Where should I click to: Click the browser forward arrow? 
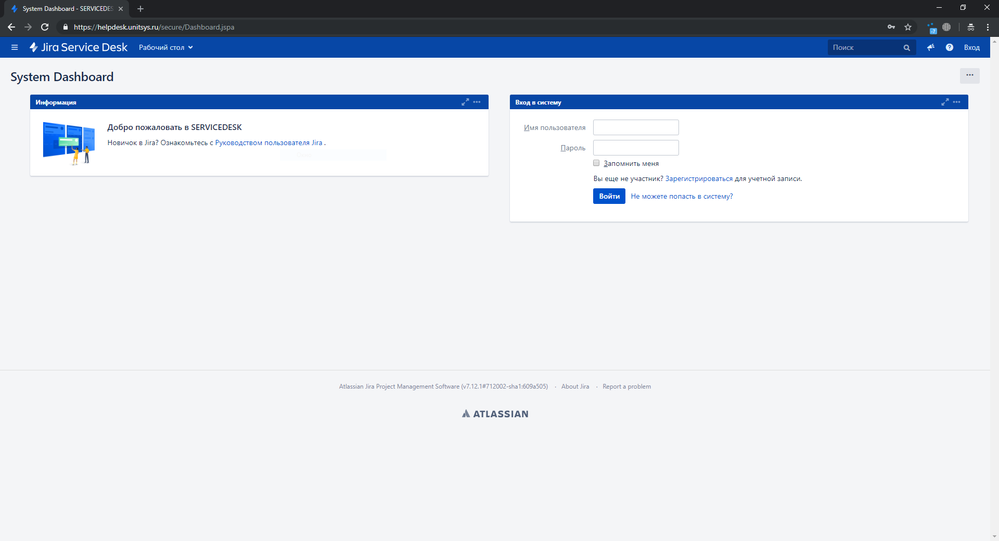pos(27,27)
